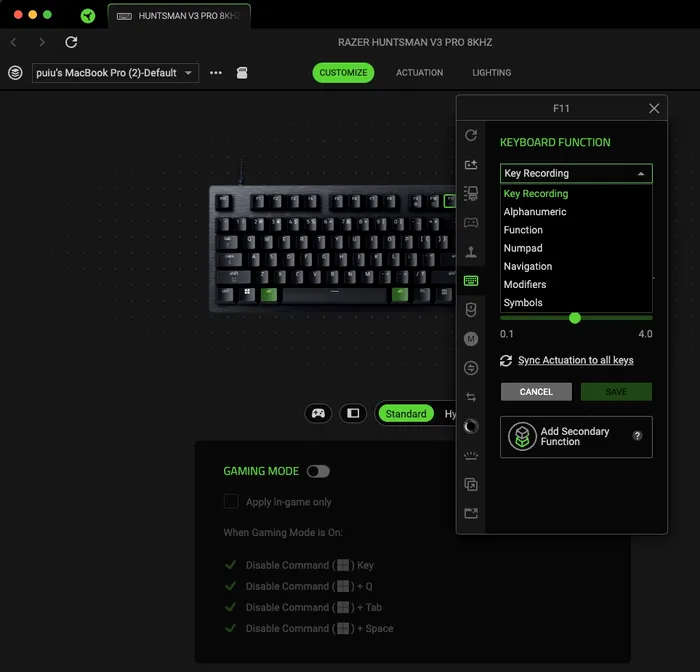Click Sync Actuation to all keys link
Image resolution: width=700 pixels, height=672 pixels.
(x=575, y=360)
